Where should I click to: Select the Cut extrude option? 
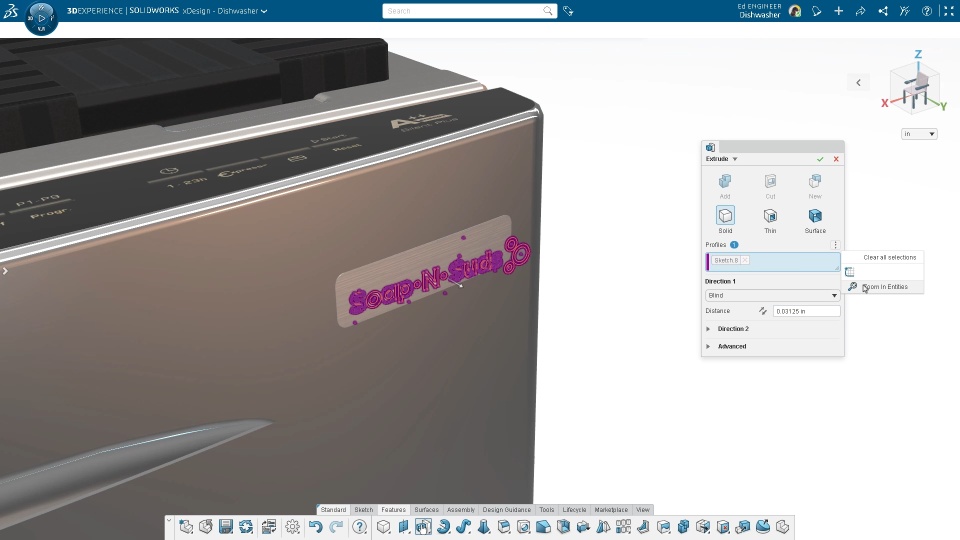click(x=770, y=186)
